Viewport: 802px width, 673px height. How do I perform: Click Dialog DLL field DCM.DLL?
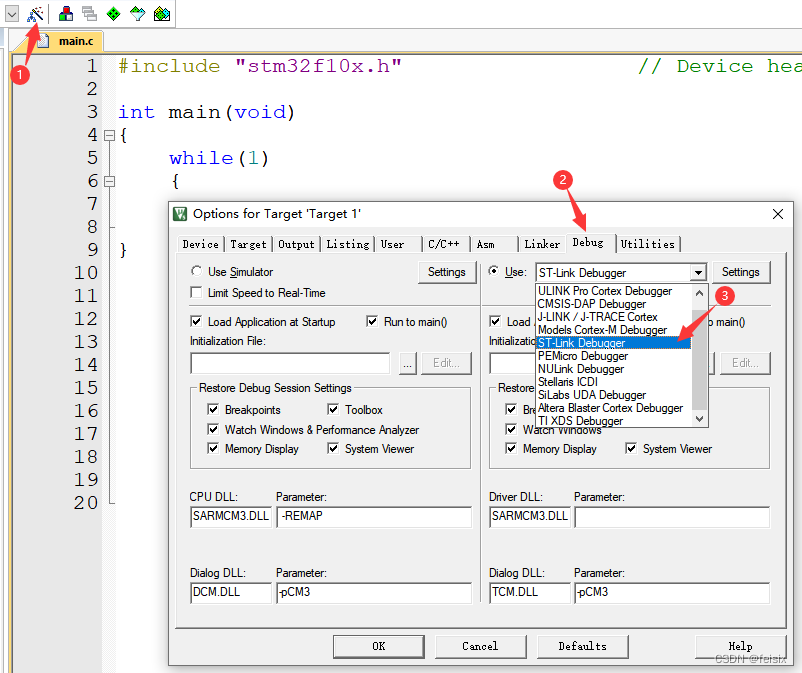(231, 593)
